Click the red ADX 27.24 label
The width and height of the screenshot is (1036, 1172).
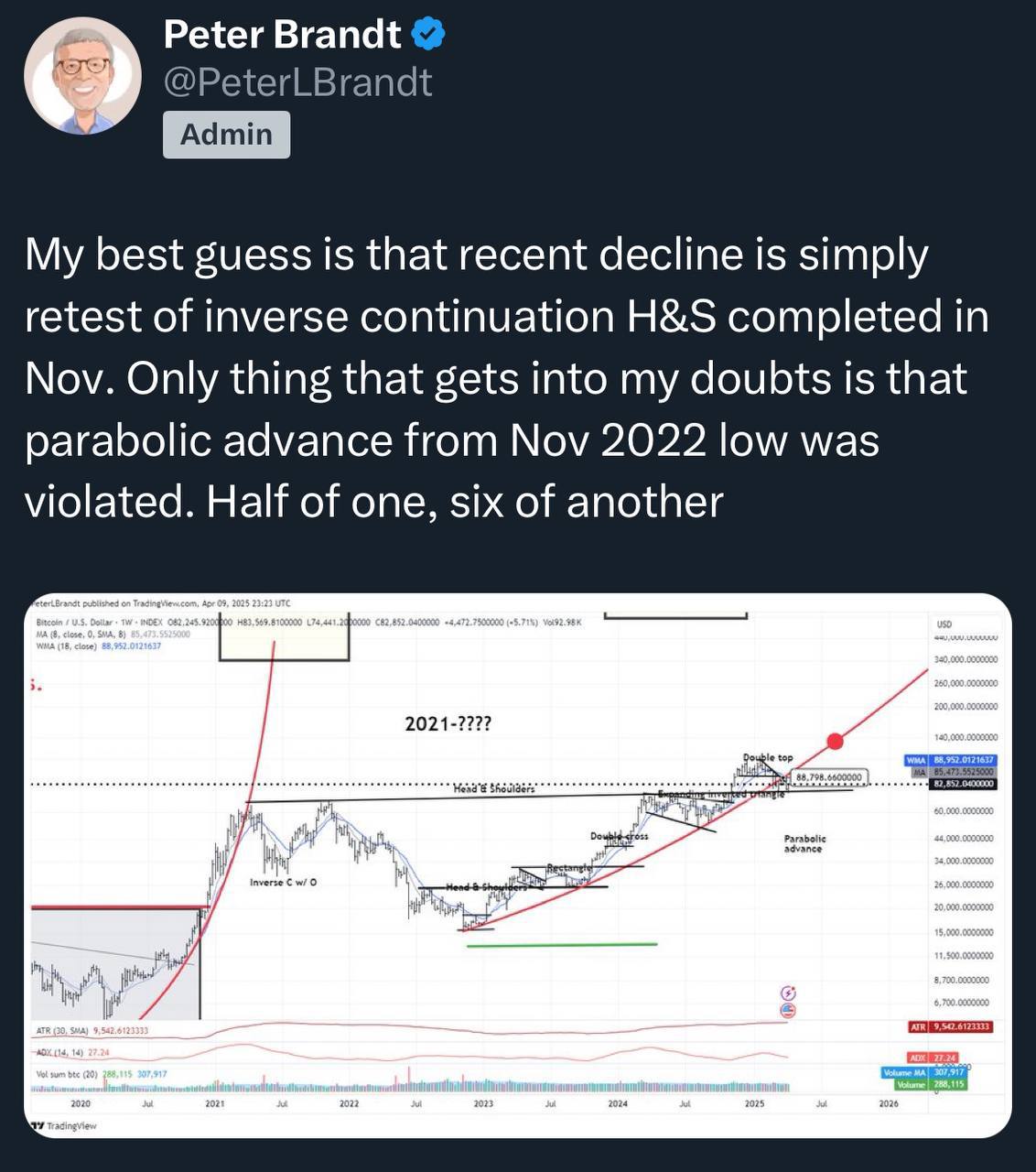pos(933,1058)
